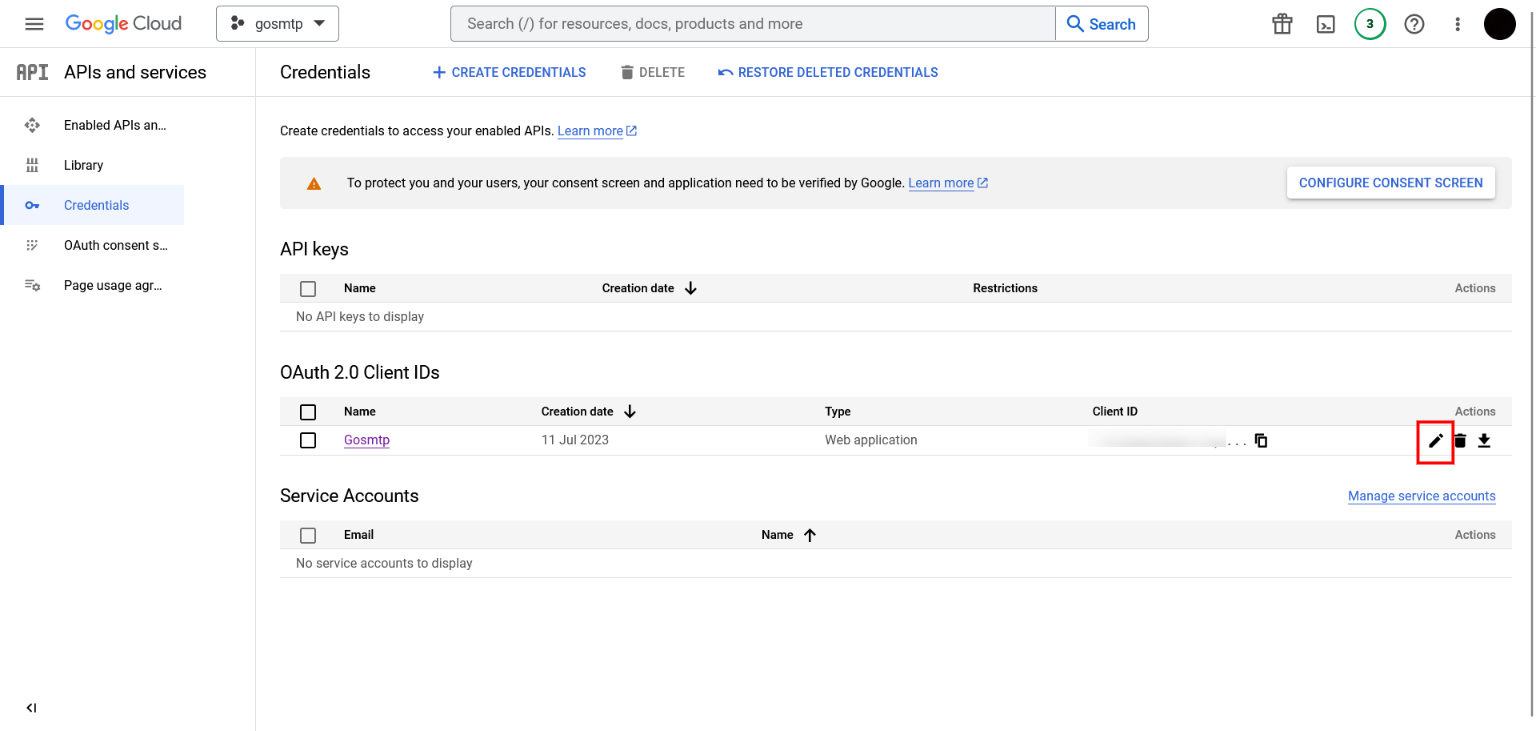Open OAuth consent screen menu item
Screen dimensions: 1536x731
tap(116, 245)
